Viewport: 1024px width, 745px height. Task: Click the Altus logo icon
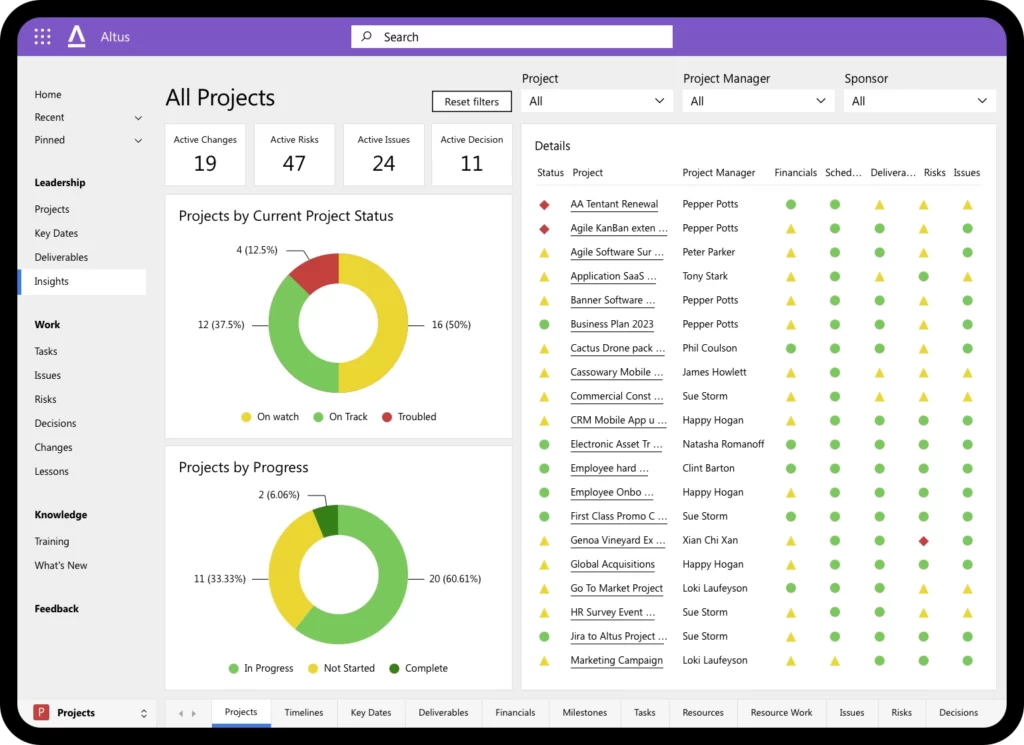(77, 37)
